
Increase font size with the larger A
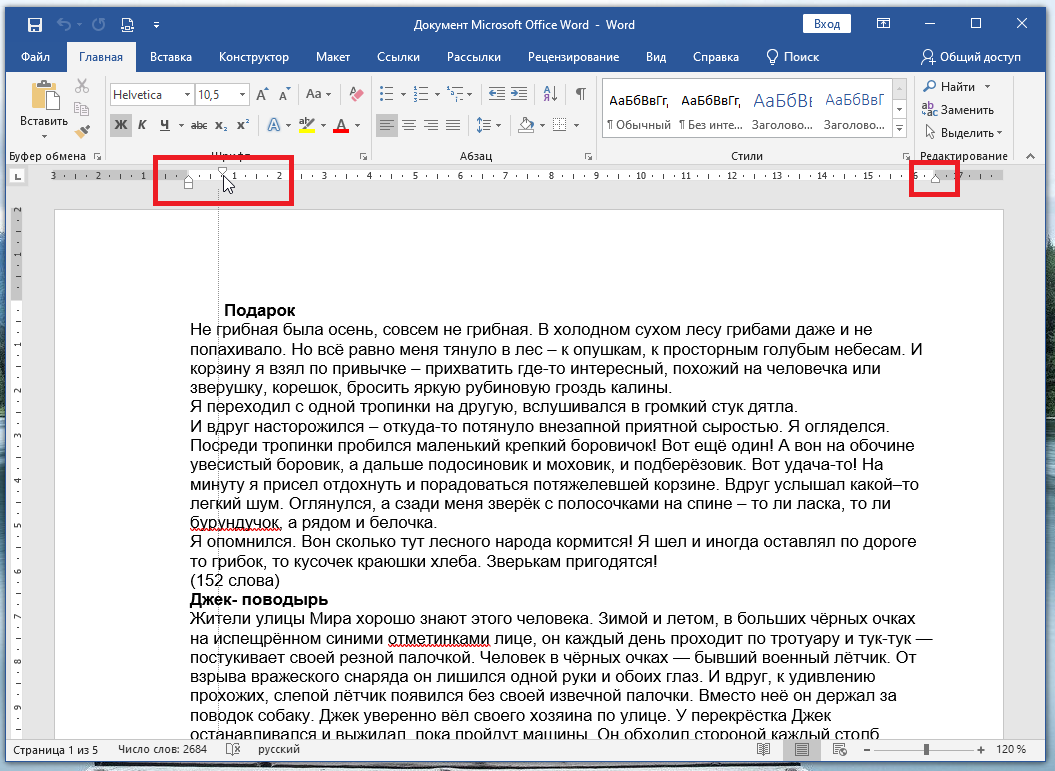click(262, 94)
